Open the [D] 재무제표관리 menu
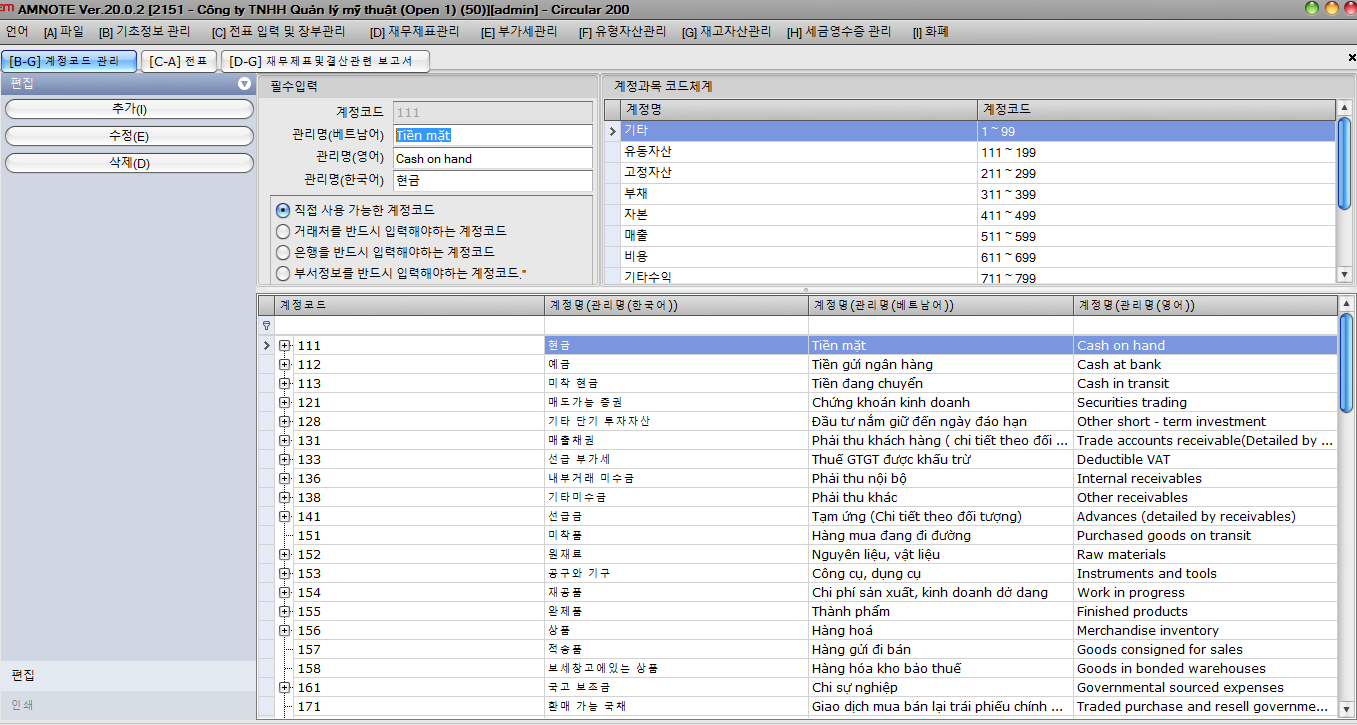 point(414,32)
